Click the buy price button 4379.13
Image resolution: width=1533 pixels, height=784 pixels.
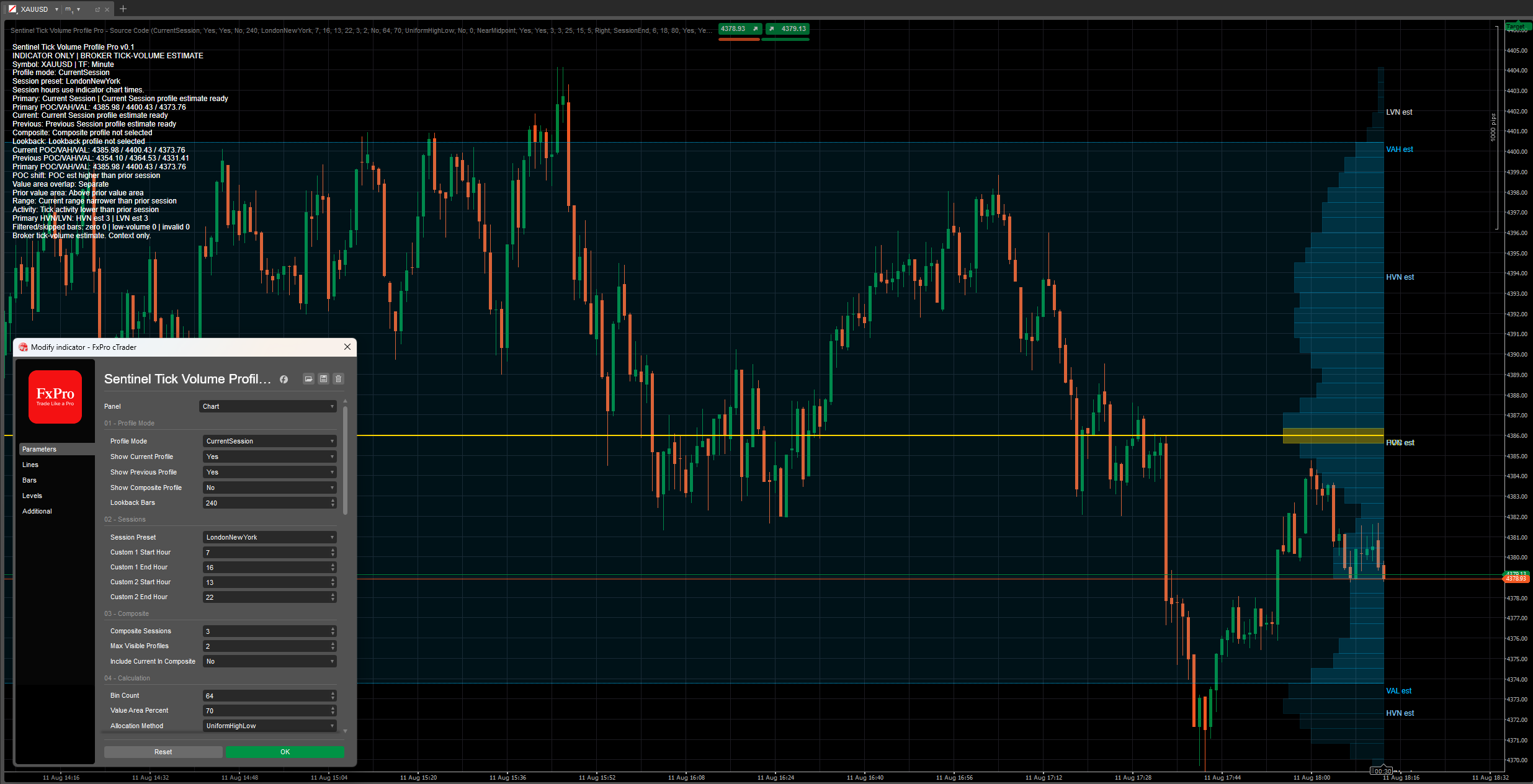tap(787, 29)
